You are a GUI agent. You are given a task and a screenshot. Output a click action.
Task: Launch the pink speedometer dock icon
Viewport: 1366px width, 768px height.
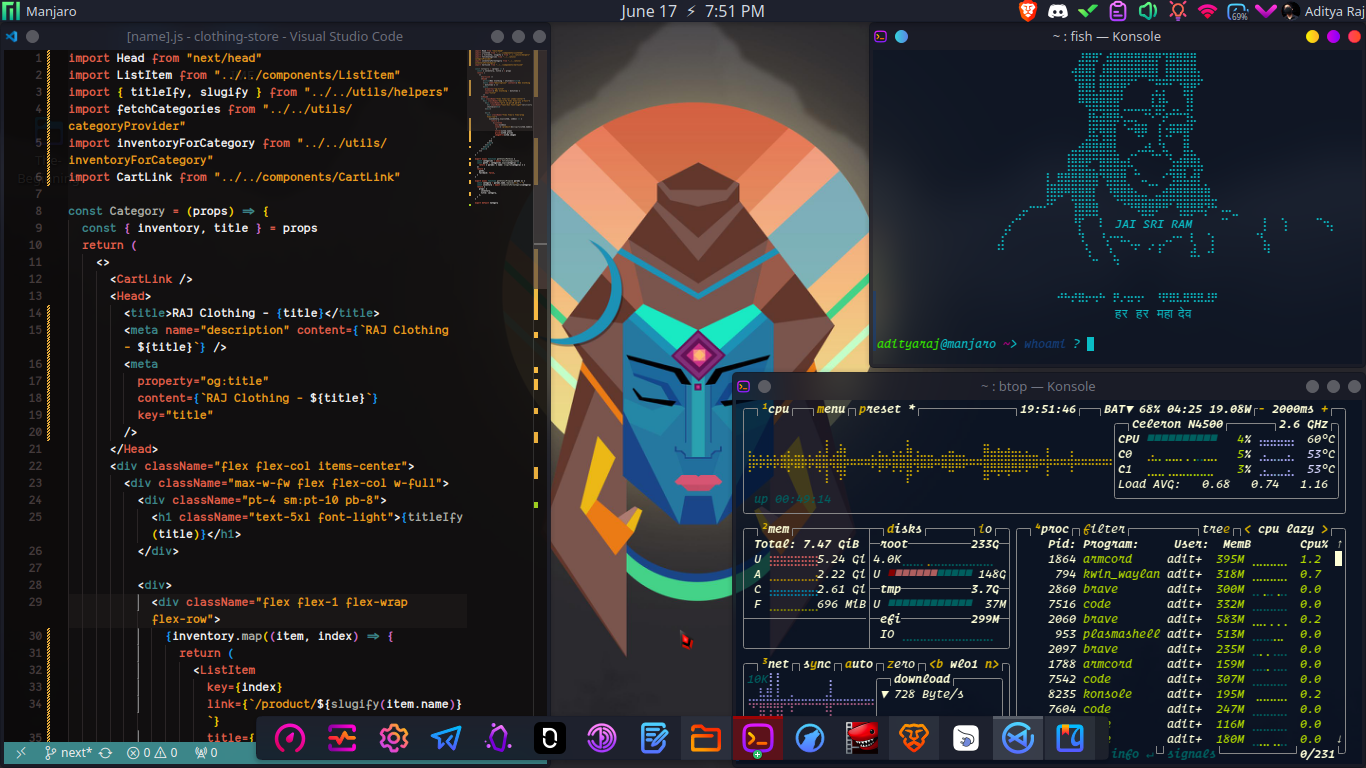click(290, 739)
